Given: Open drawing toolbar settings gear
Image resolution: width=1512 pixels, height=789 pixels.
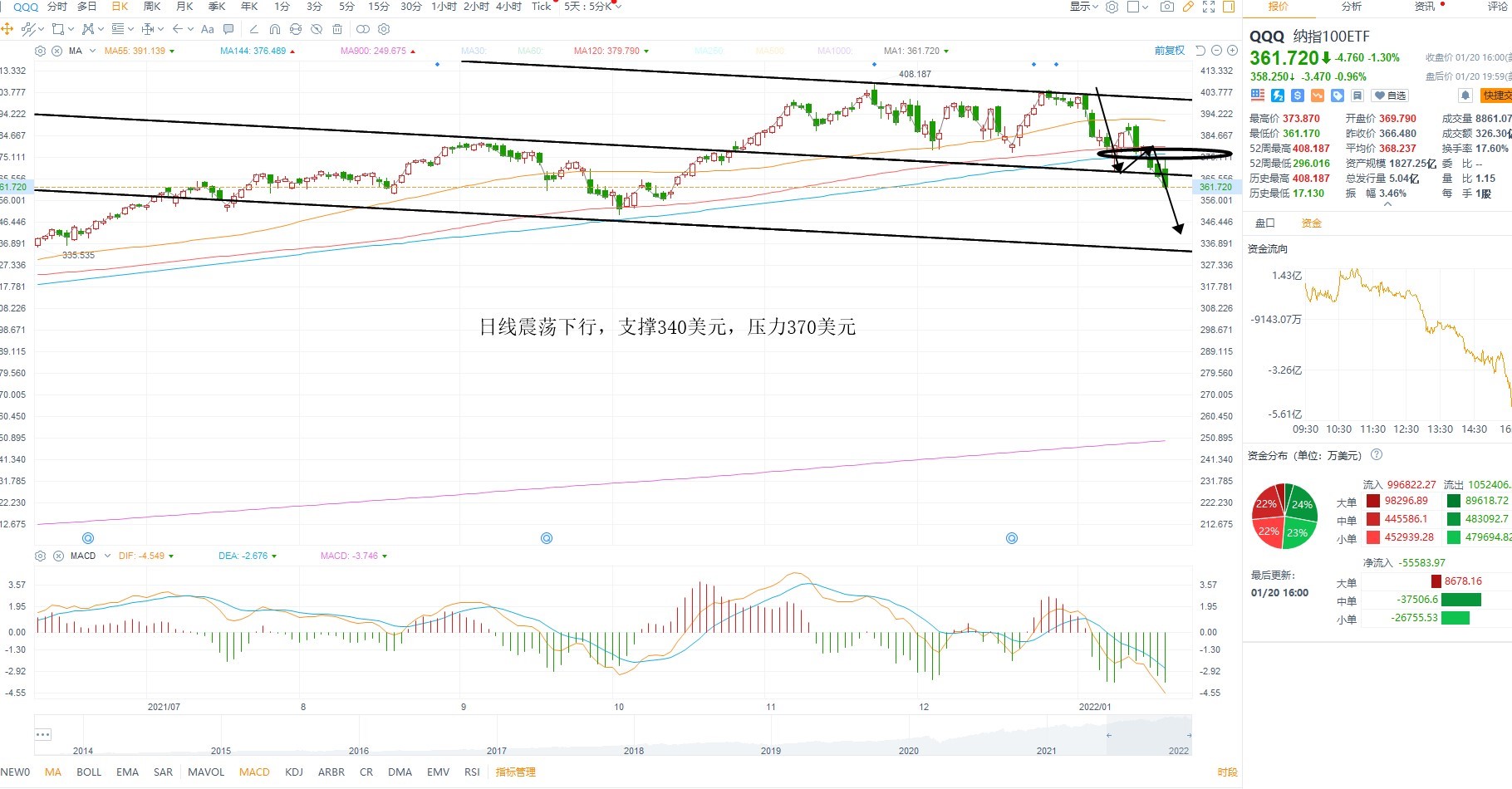Looking at the screenshot, I should 384,29.
